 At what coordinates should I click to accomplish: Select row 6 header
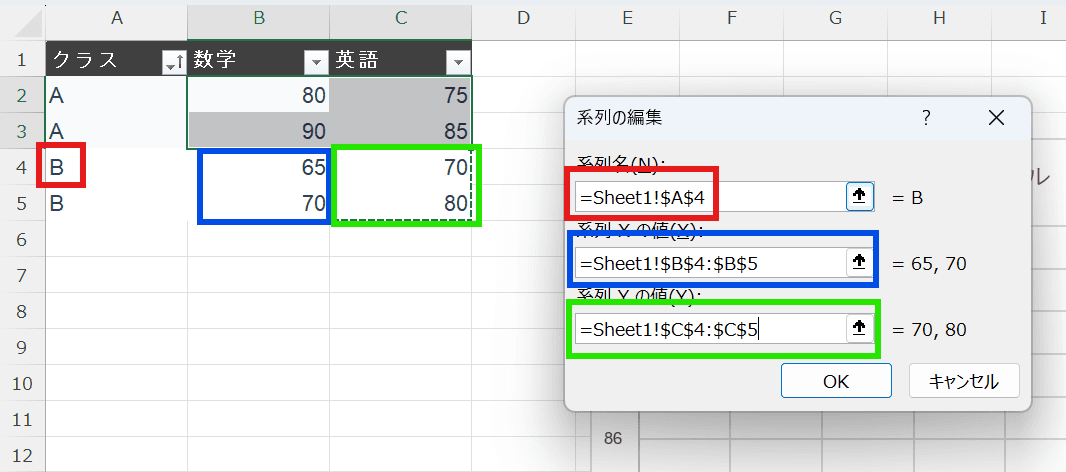pos(20,240)
